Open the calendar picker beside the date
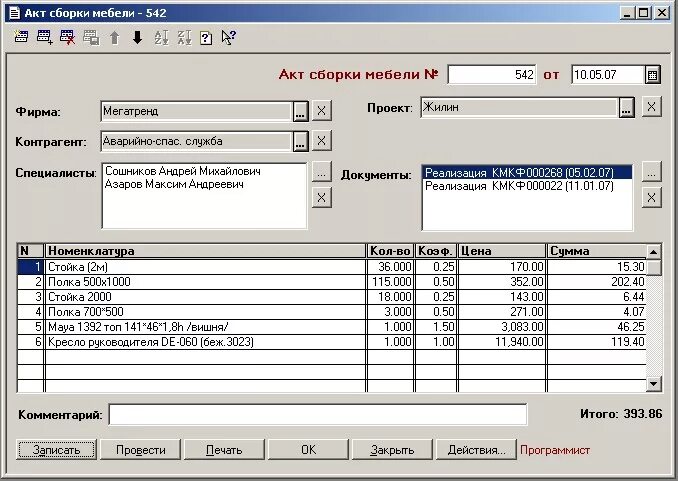 [652, 75]
